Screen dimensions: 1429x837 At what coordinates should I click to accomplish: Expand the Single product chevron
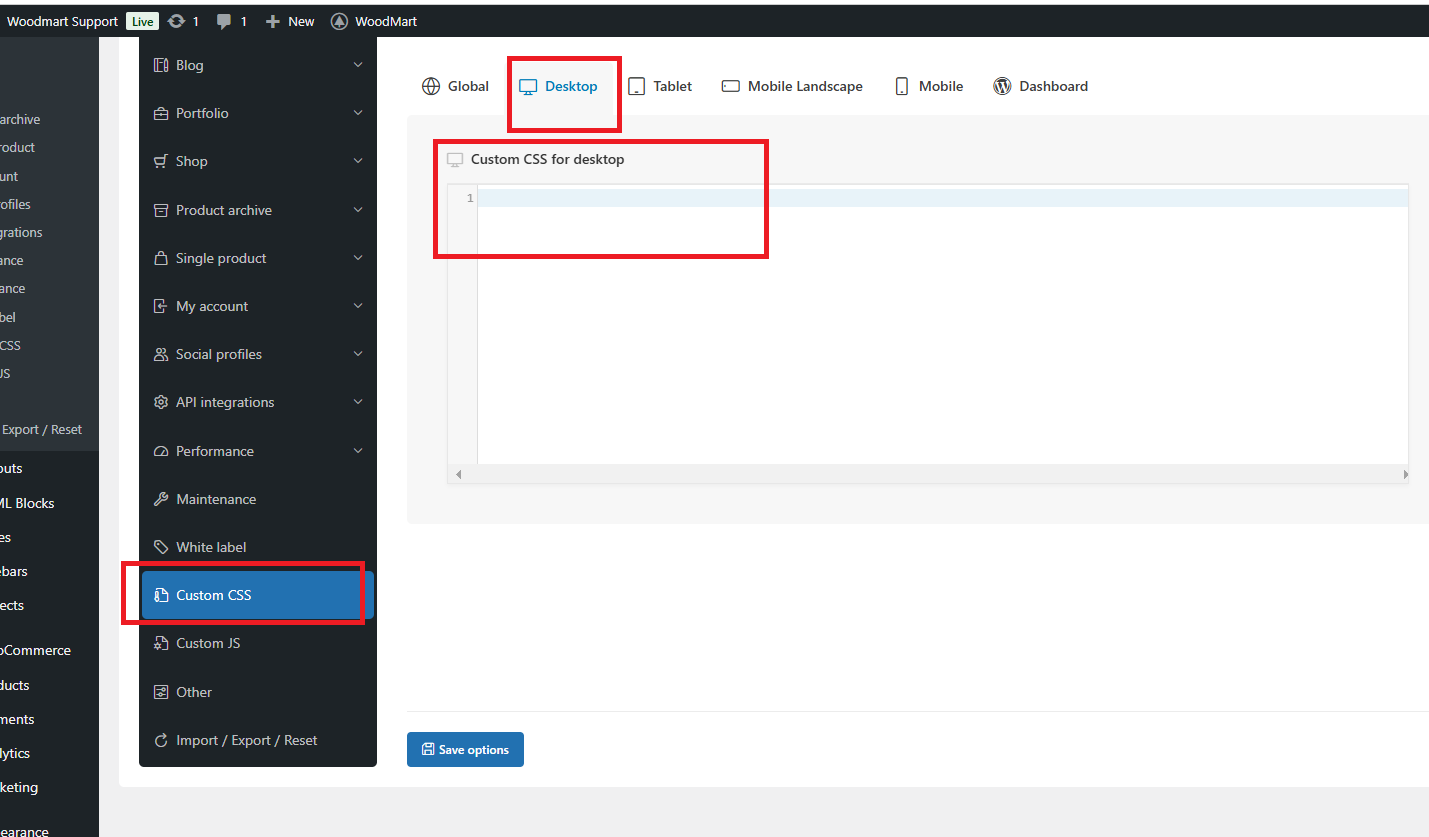pos(358,258)
